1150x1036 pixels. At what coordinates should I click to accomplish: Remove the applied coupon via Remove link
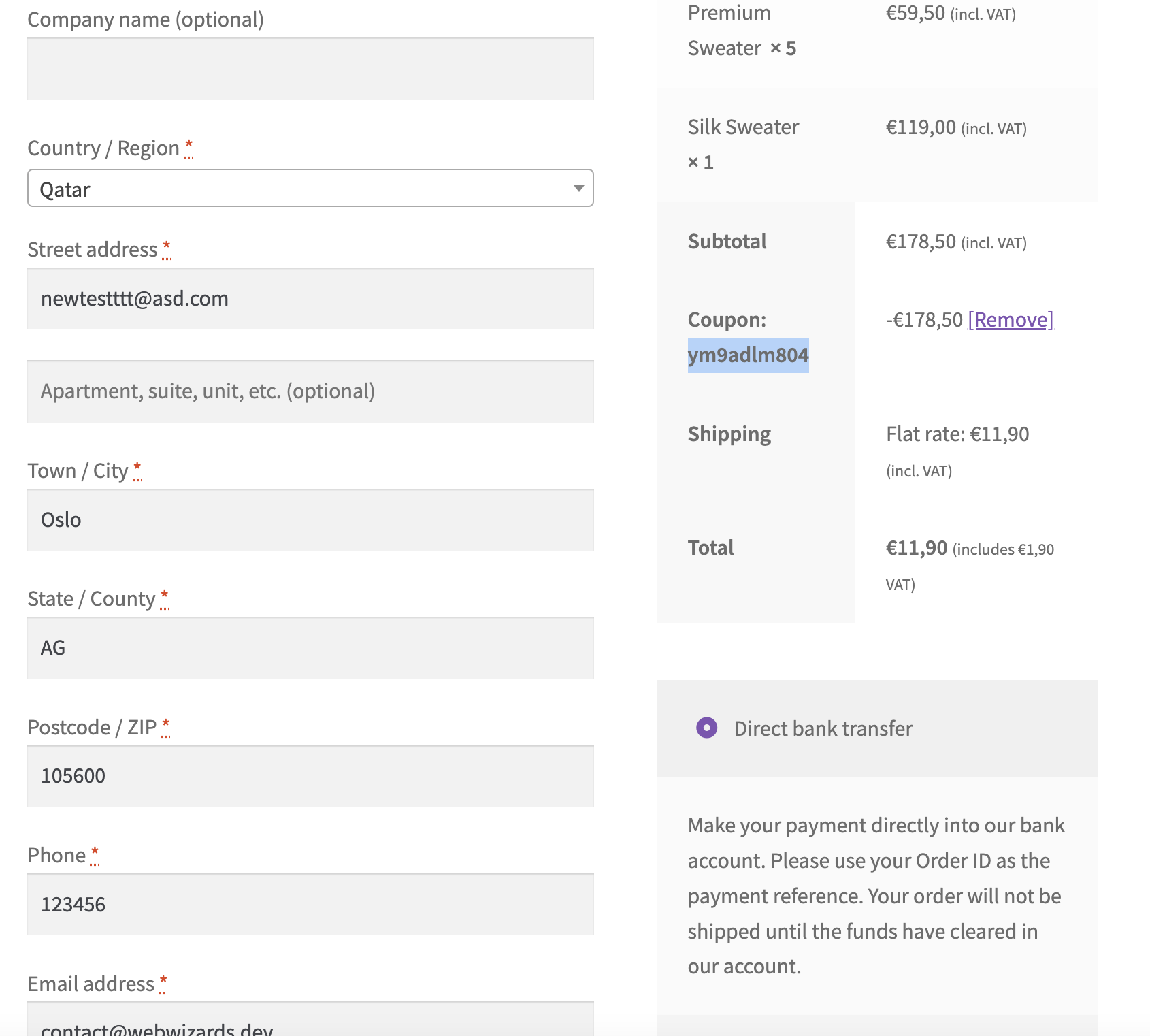(1011, 319)
